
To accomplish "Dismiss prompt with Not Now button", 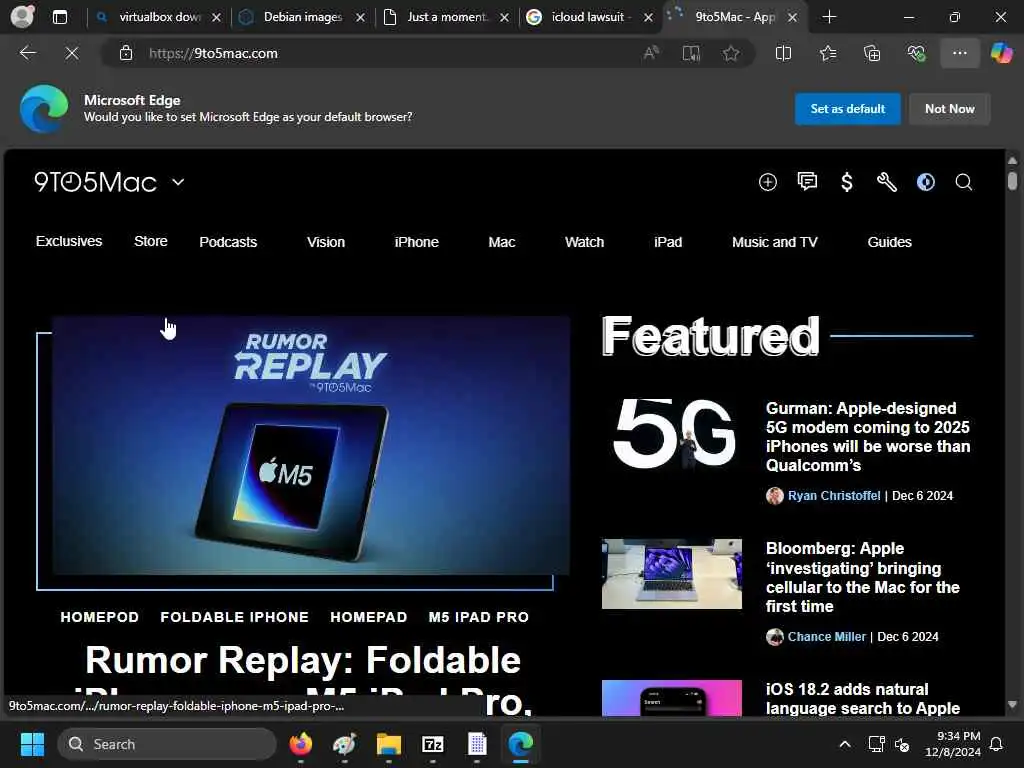I will point(950,108).
